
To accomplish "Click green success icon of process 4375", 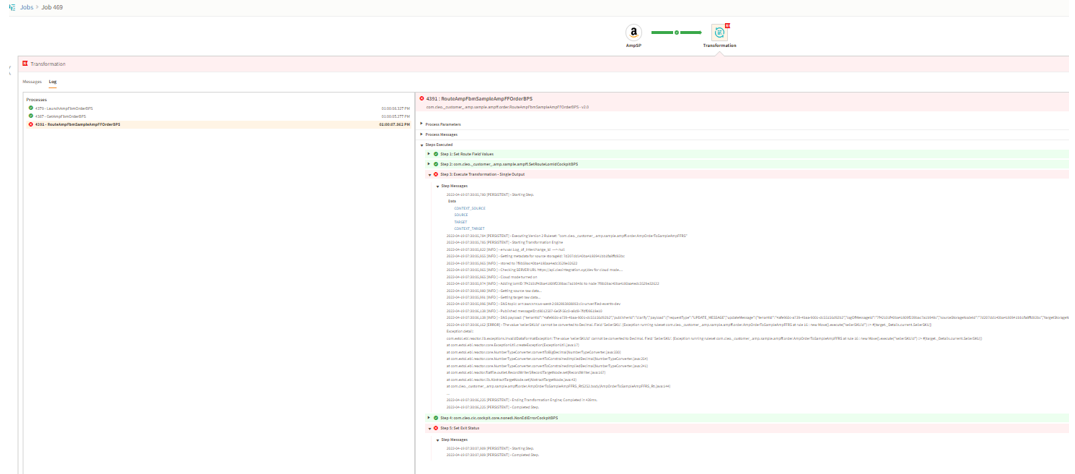I will coord(31,108).
